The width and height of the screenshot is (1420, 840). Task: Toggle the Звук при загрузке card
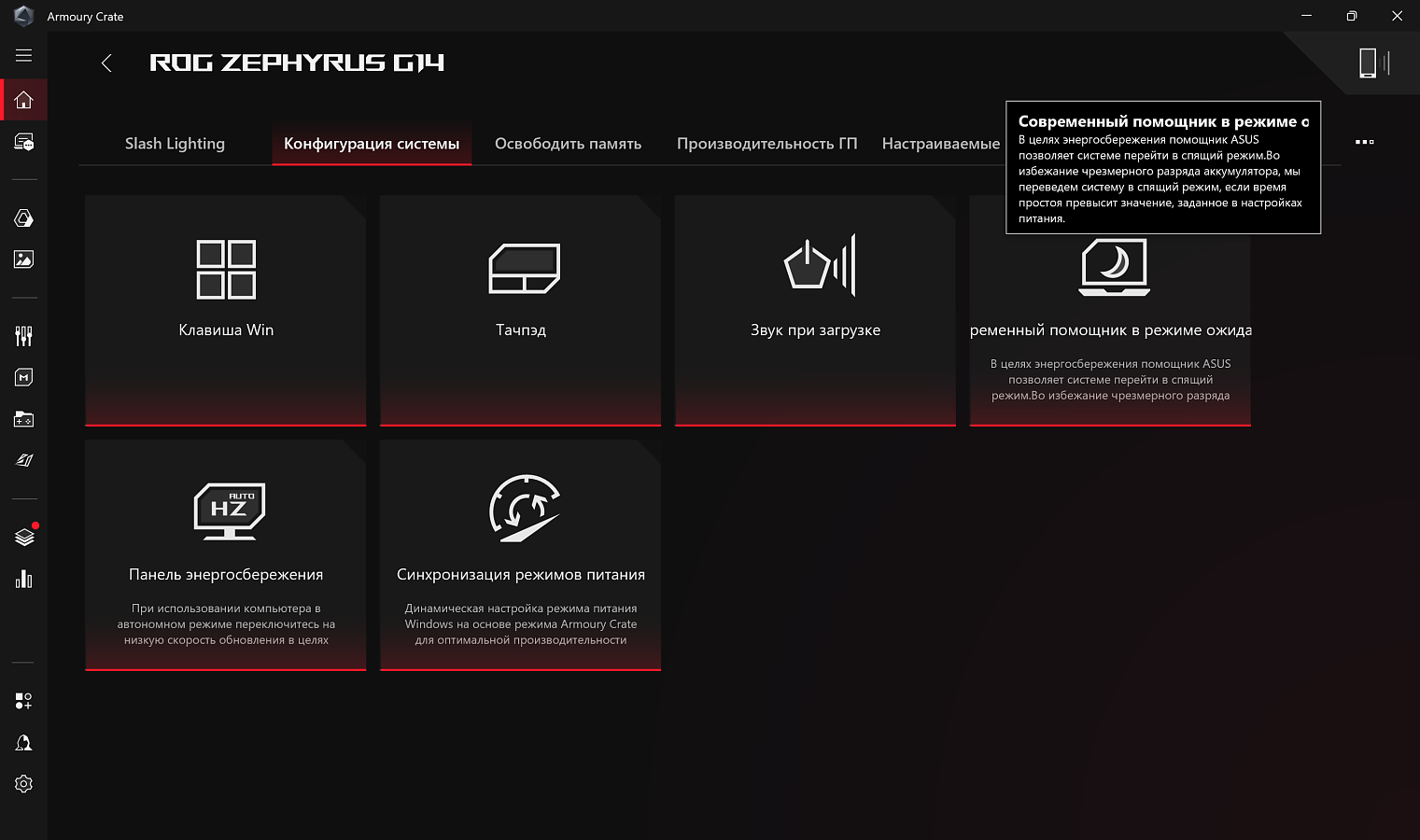815,310
